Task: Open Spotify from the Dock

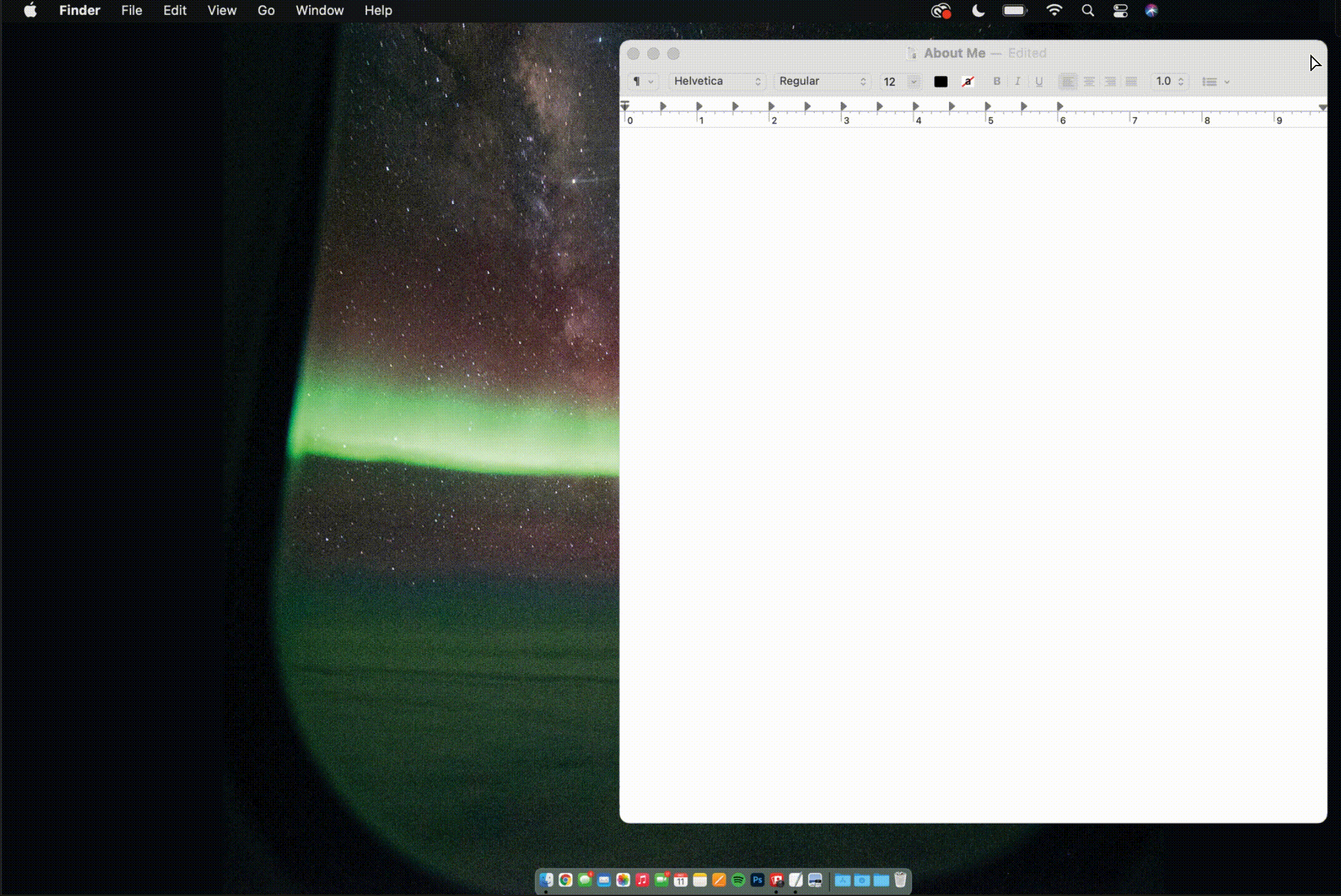Action: pyautogui.click(x=738, y=880)
